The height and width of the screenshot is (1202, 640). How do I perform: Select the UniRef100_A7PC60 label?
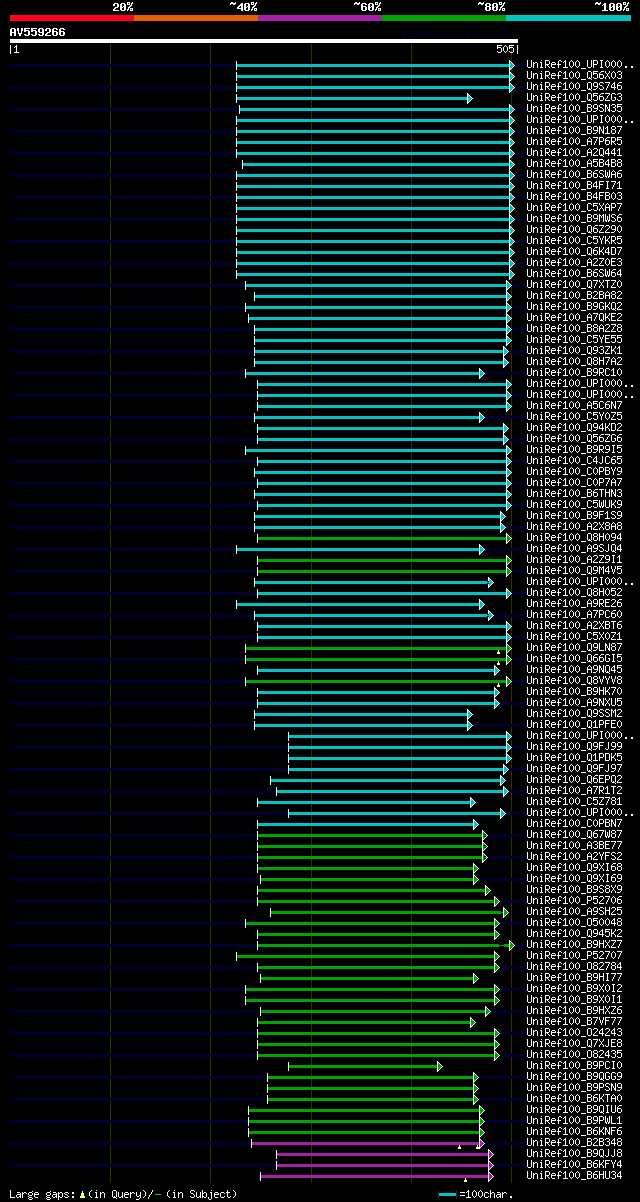pos(574,614)
